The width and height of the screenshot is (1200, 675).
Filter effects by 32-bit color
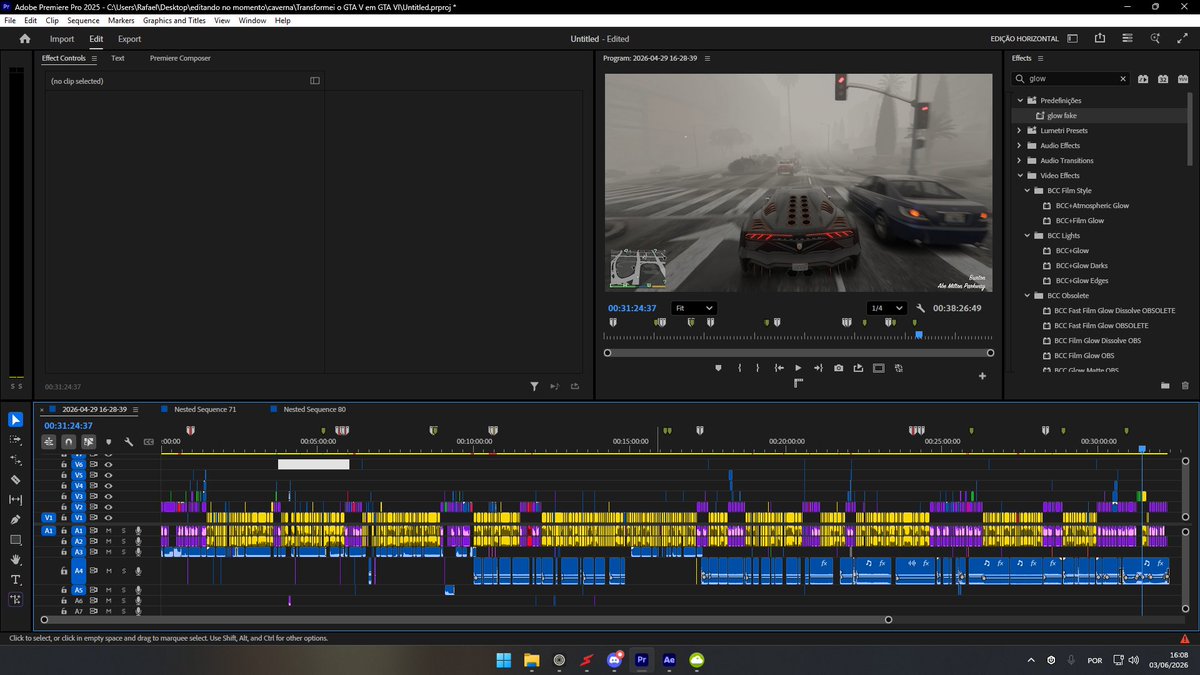pyautogui.click(x=1163, y=78)
